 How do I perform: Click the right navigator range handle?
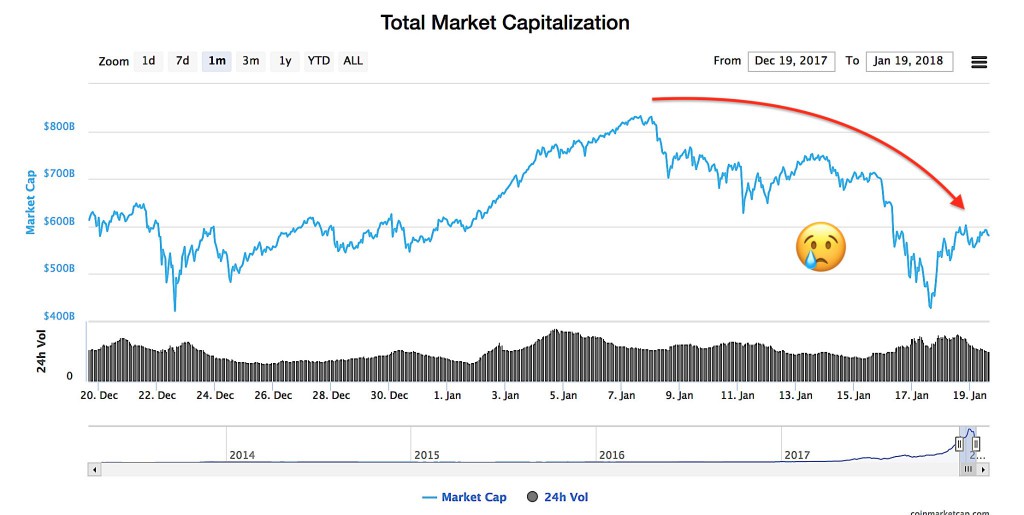click(x=976, y=443)
